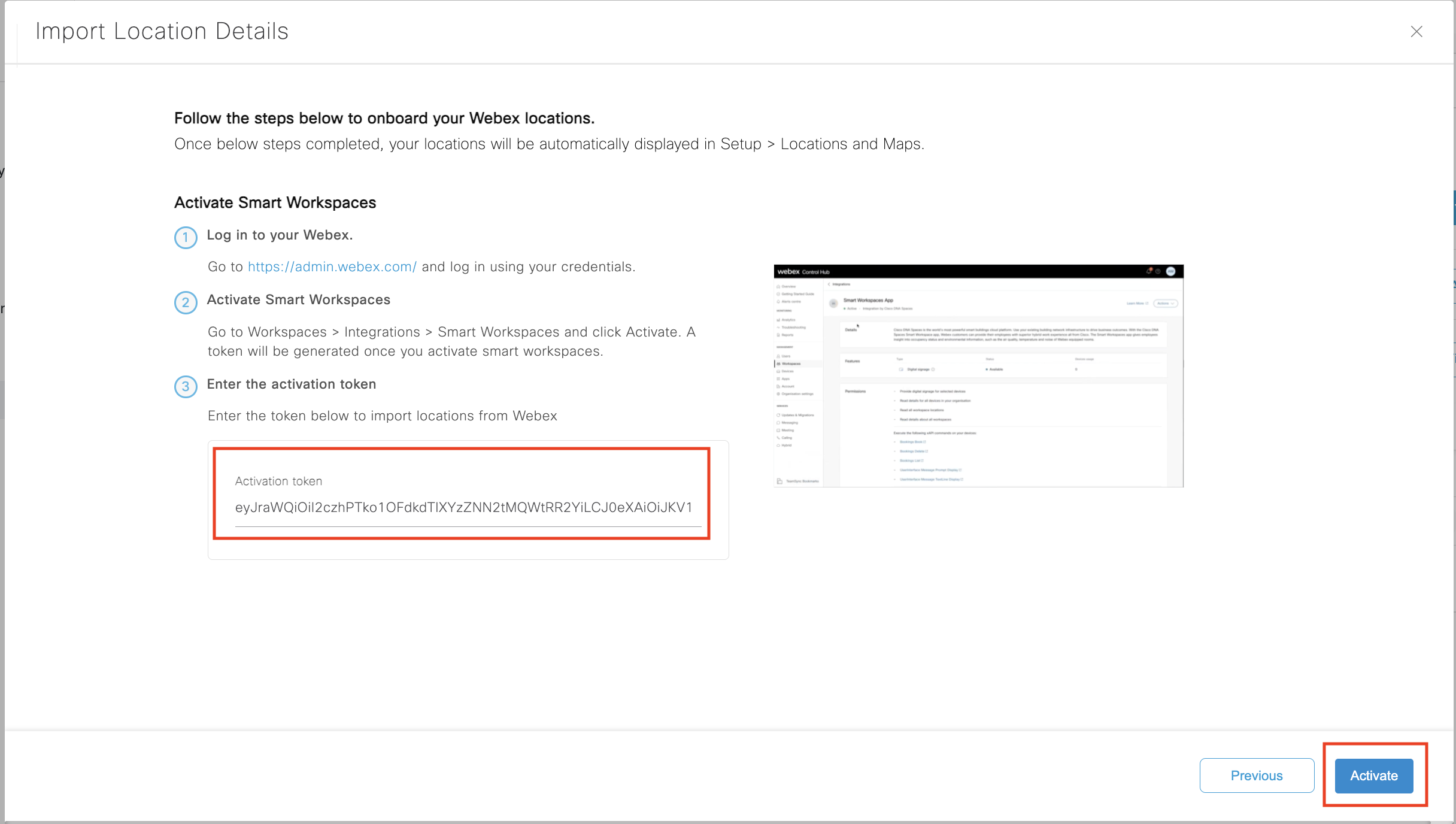This screenshot has width=1456, height=824.
Task: Select Workspaces item in preview sidebar
Action: click(790, 364)
